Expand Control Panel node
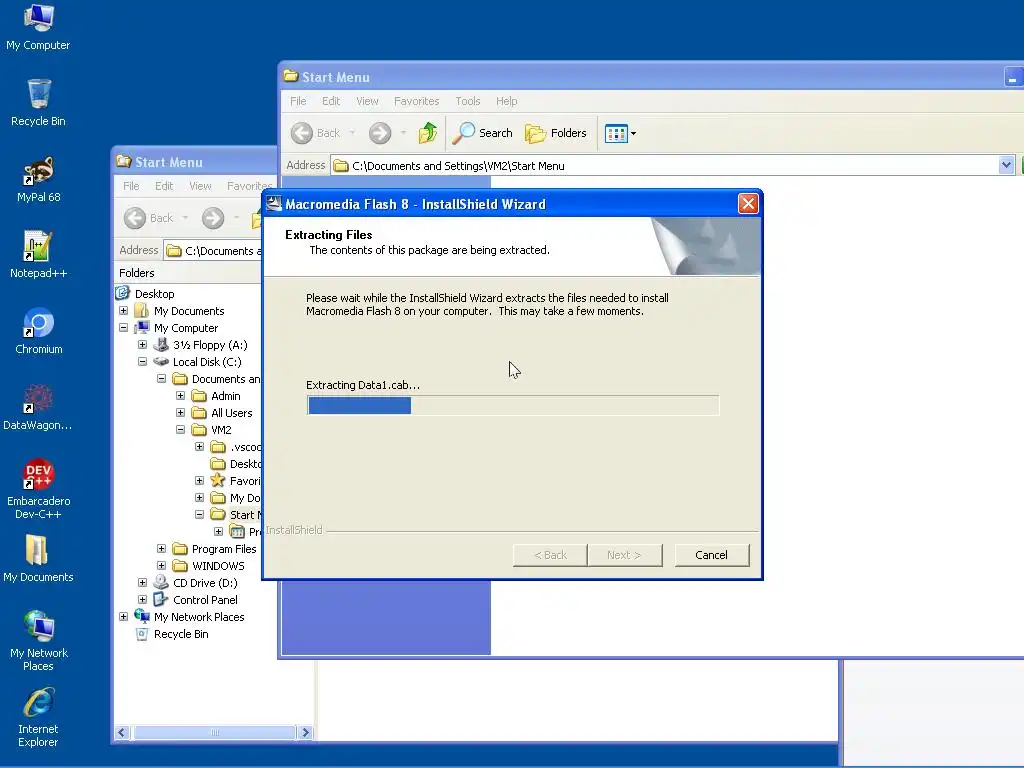 pos(142,600)
